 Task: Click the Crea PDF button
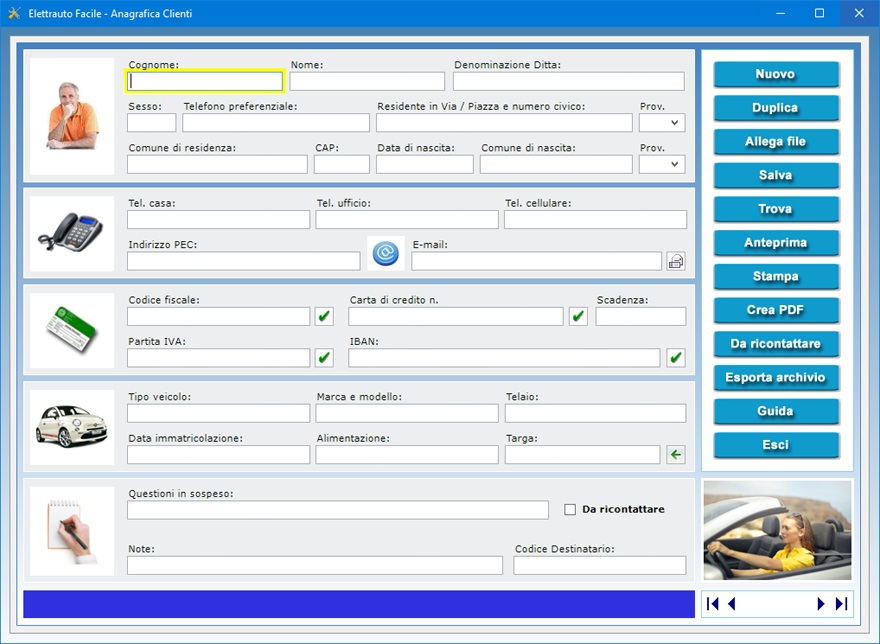(x=775, y=310)
